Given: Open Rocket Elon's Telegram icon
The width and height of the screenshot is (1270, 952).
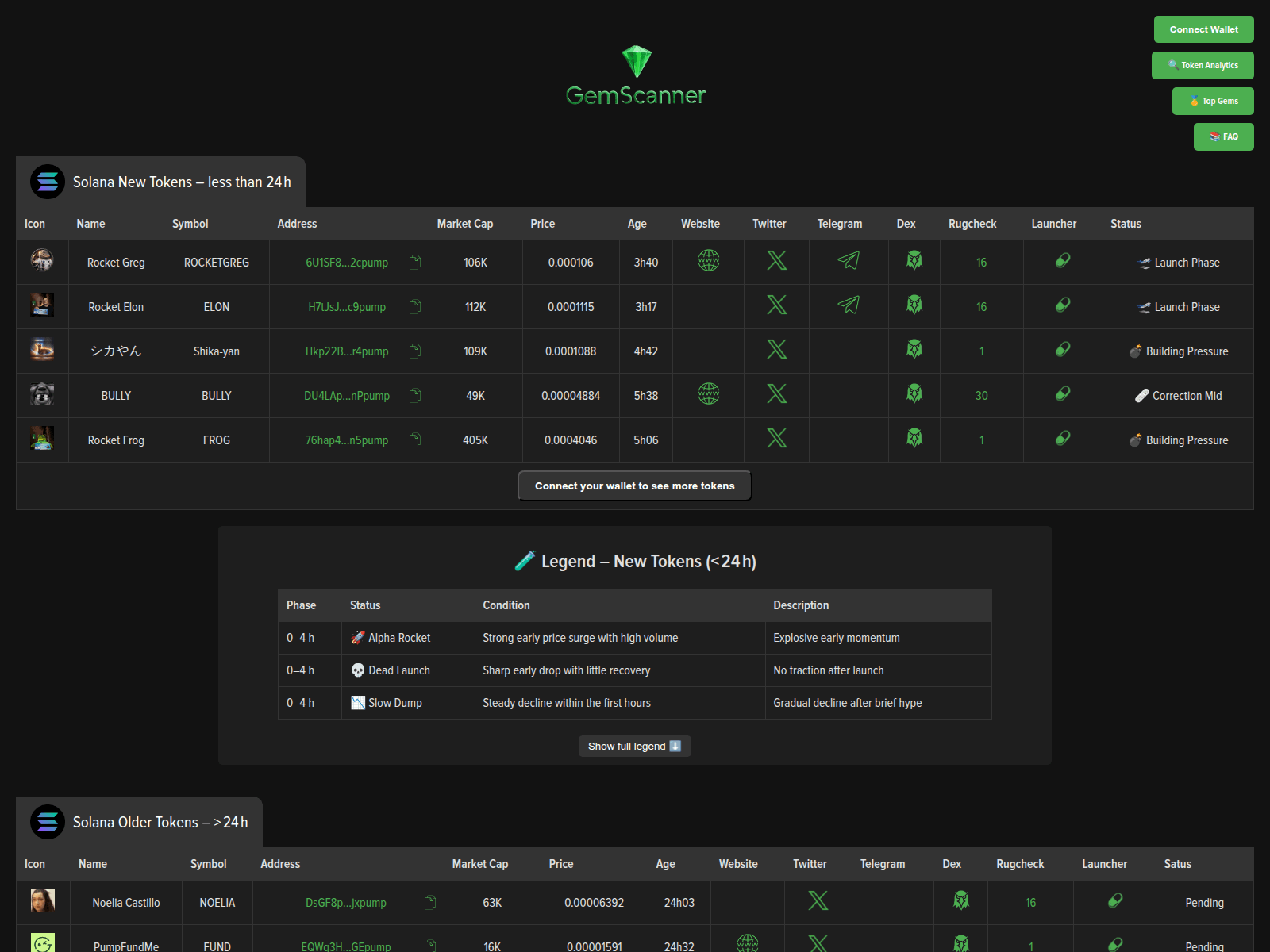Looking at the screenshot, I should [848, 304].
